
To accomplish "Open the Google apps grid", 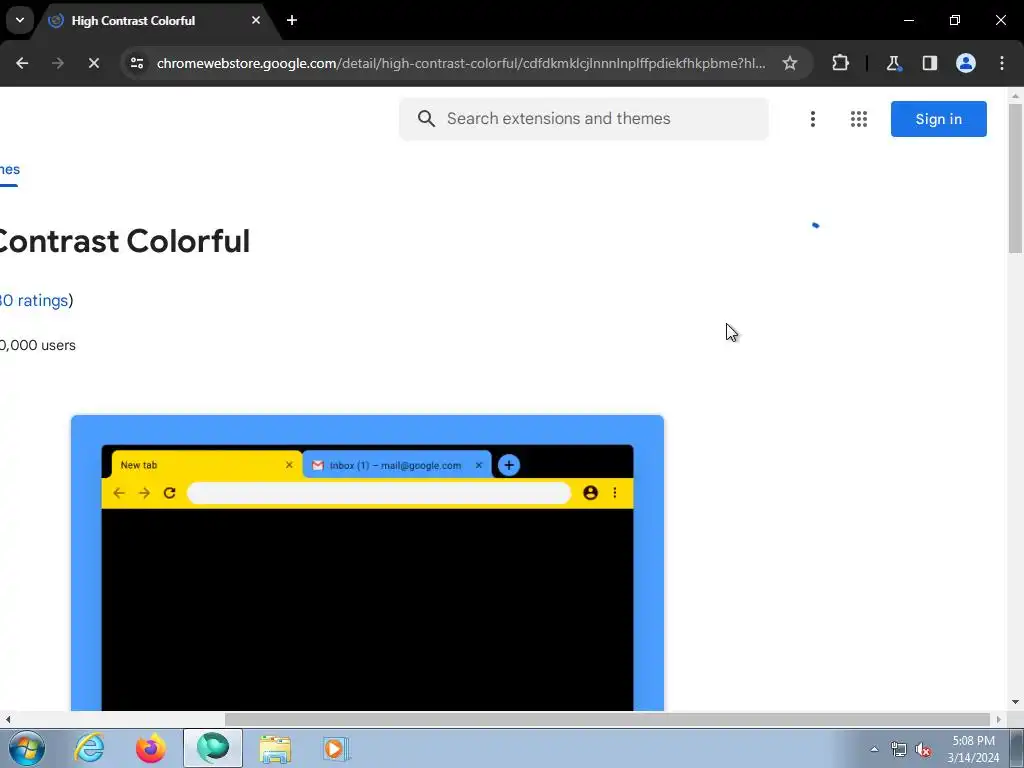I will click(x=859, y=119).
